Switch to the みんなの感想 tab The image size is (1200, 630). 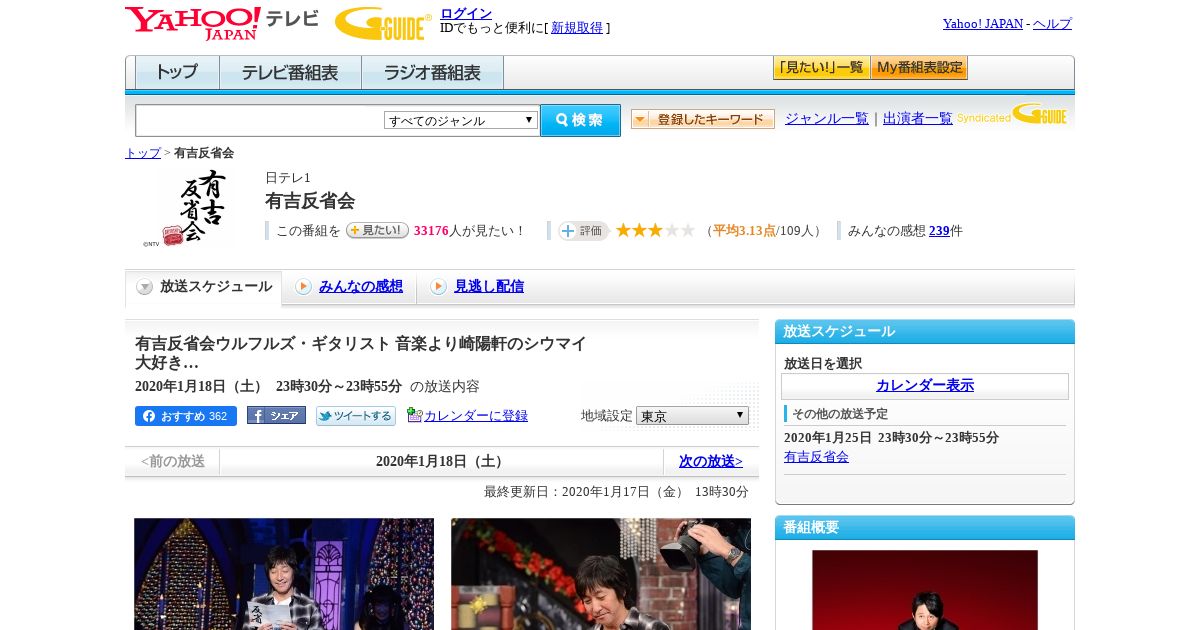361,287
